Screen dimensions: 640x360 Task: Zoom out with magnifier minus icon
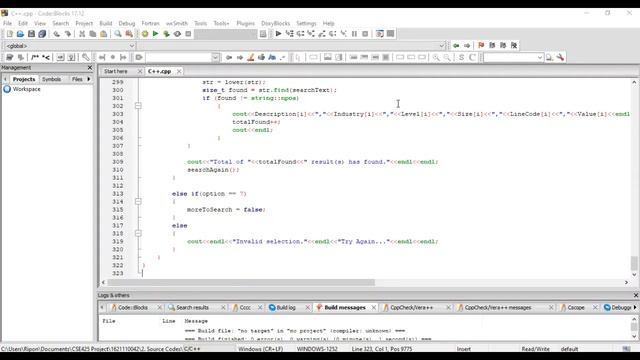tap(447, 58)
